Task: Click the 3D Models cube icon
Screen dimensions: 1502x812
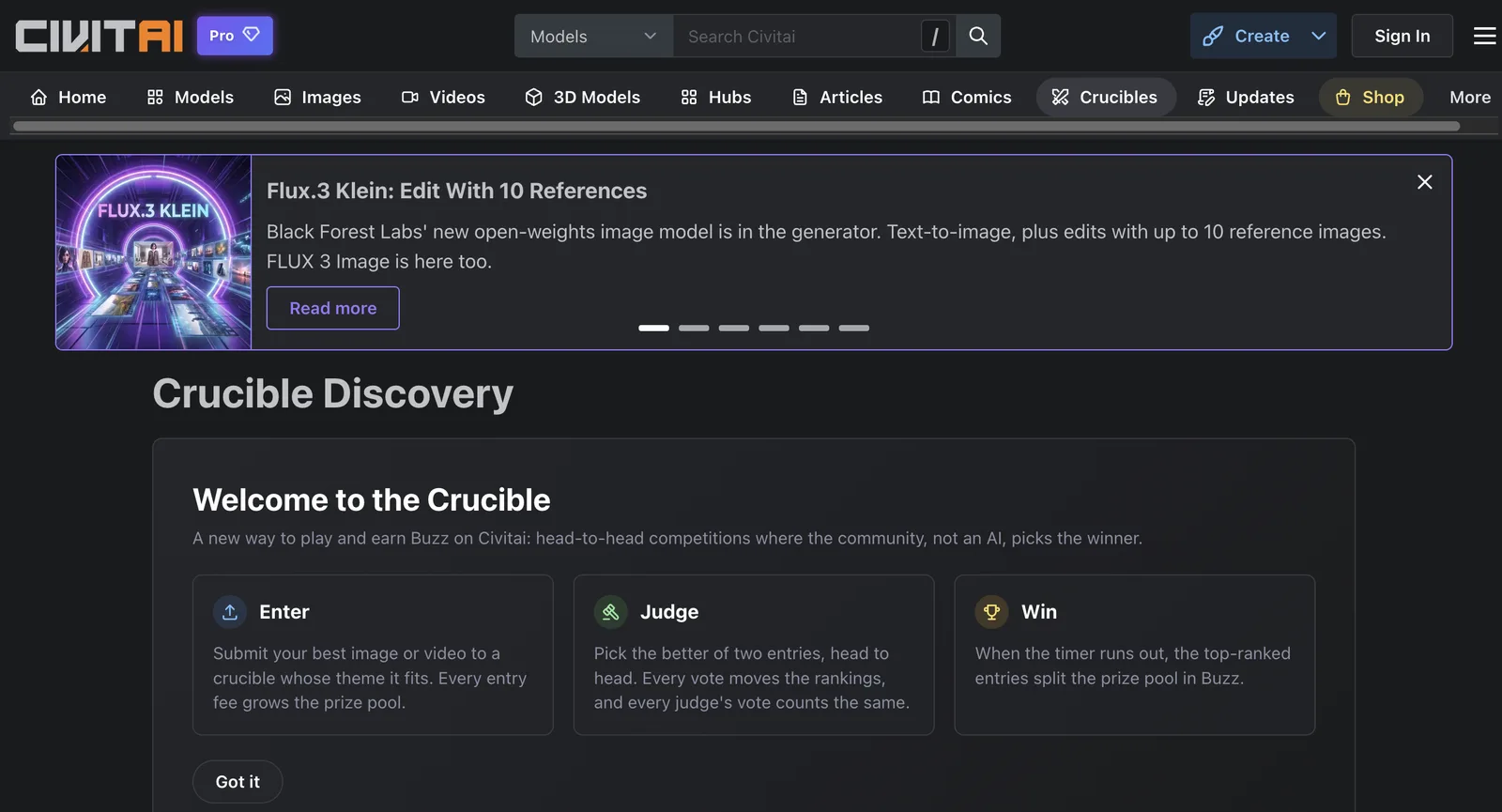Action: click(534, 97)
